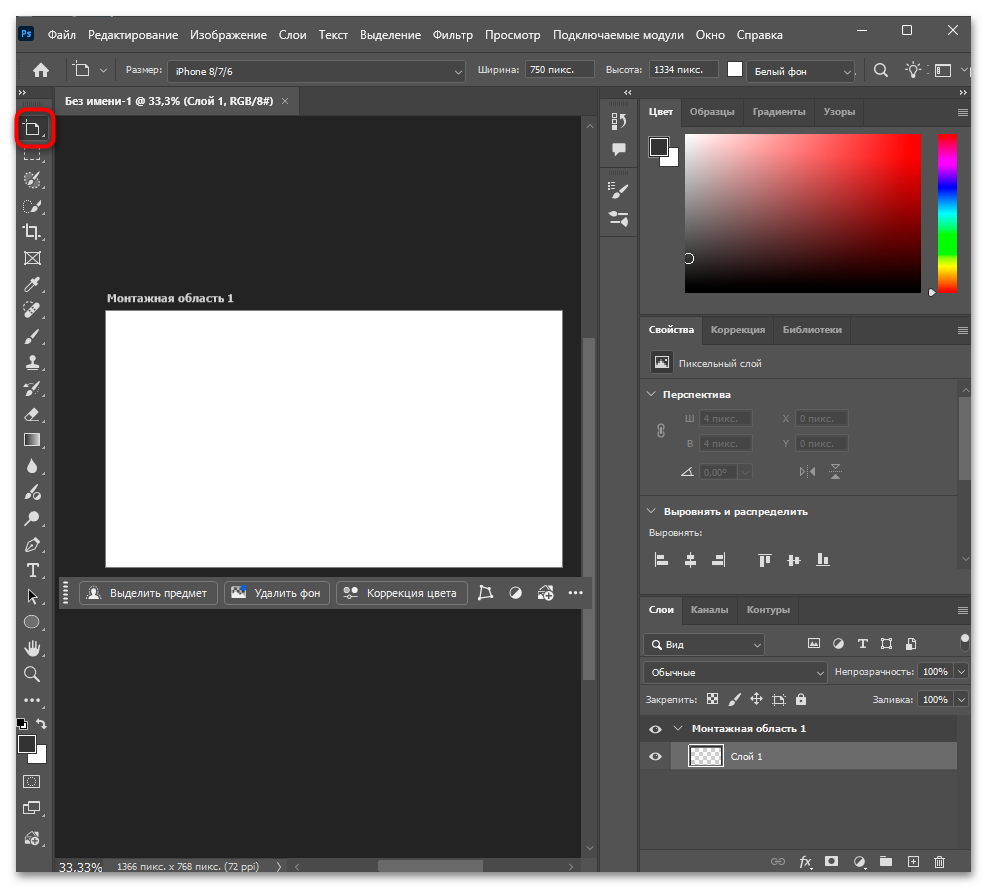Pick the Eyedropper tool
The image size is (987, 888).
click(32, 284)
